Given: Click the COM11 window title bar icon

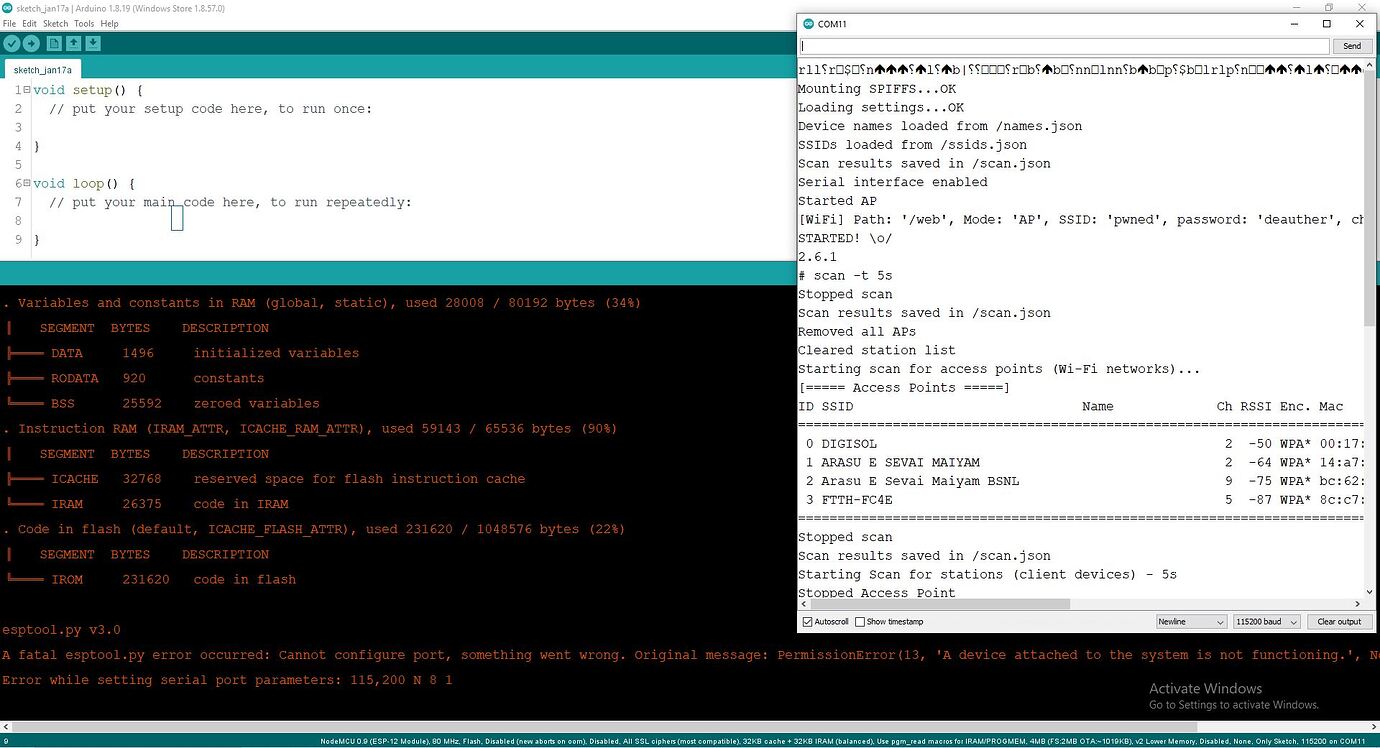Looking at the screenshot, I should pos(807,23).
